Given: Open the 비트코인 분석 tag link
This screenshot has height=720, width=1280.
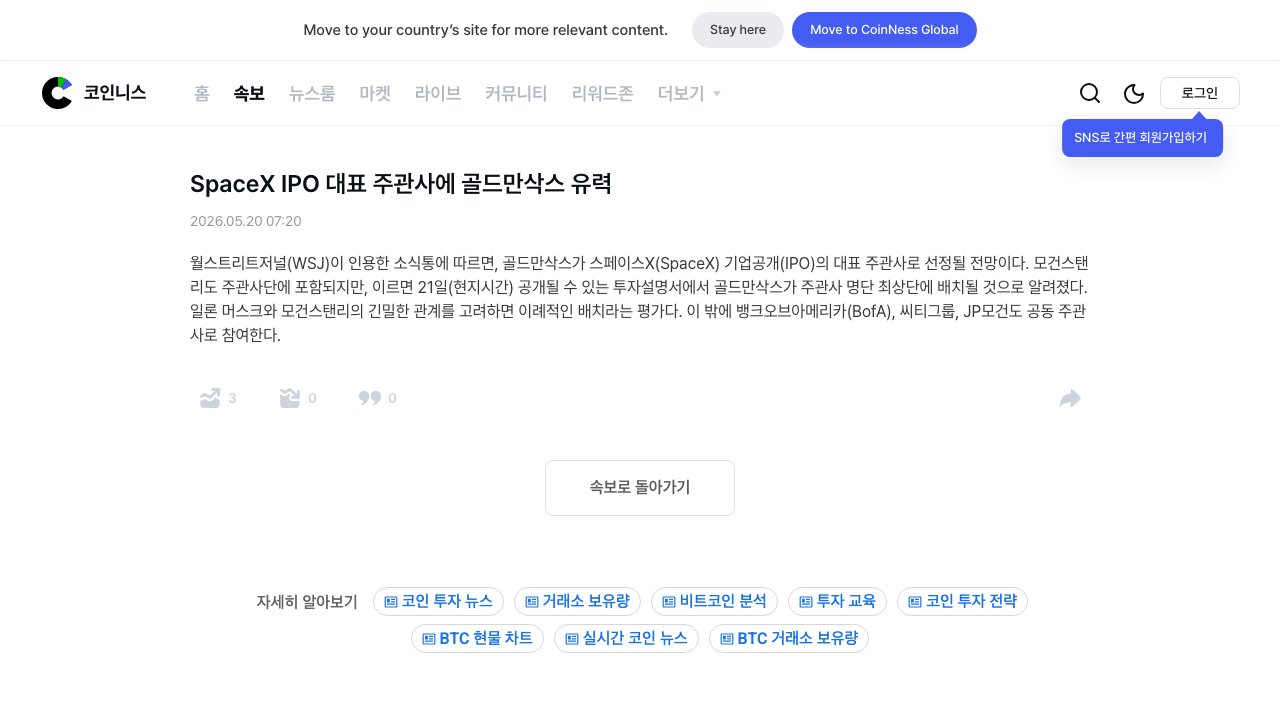Looking at the screenshot, I should point(714,601).
